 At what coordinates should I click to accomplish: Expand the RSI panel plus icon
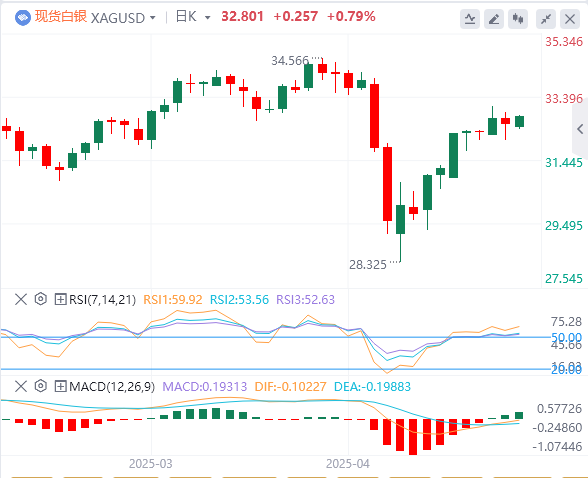[x=60, y=300]
